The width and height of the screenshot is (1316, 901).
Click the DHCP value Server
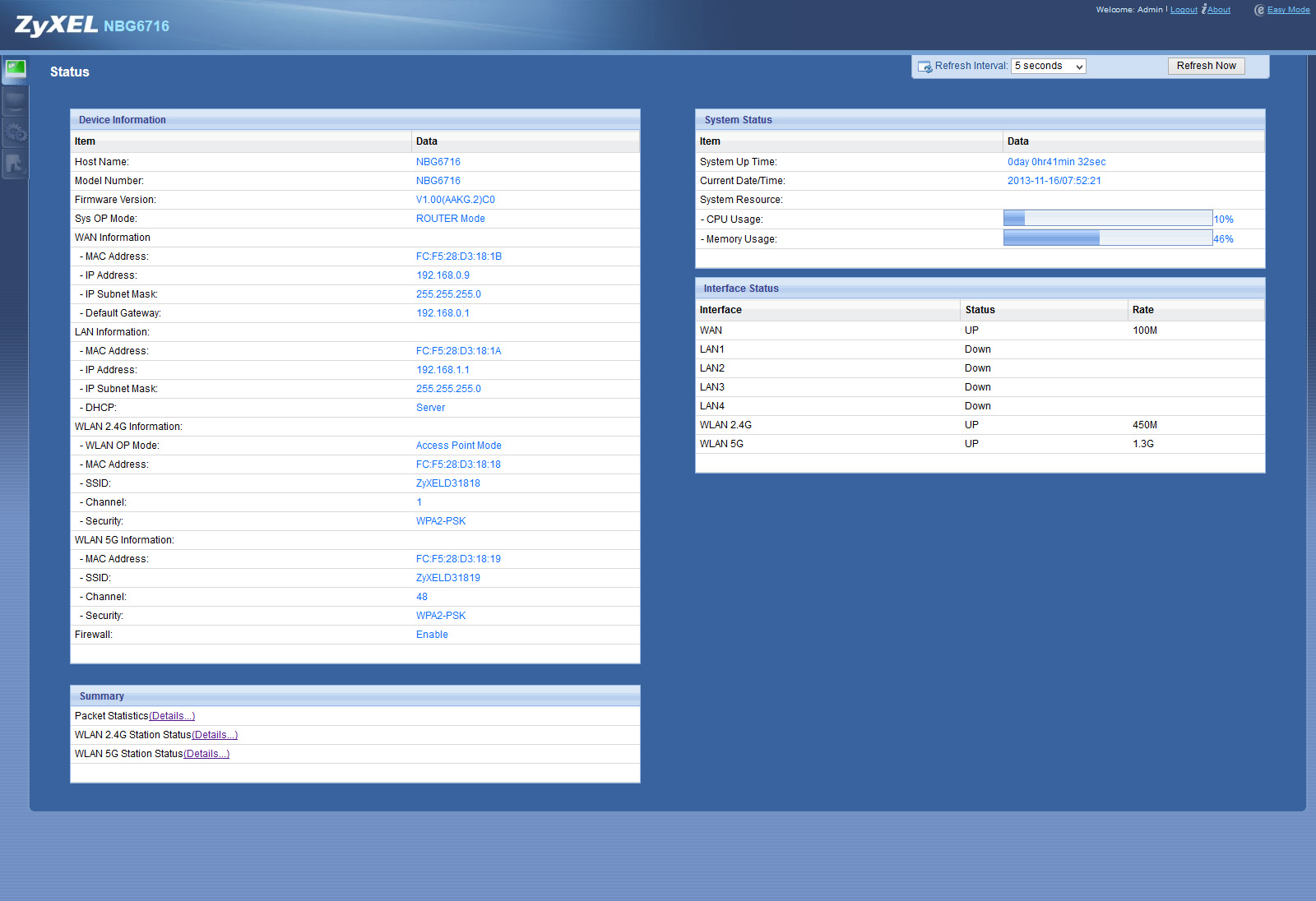click(x=431, y=408)
